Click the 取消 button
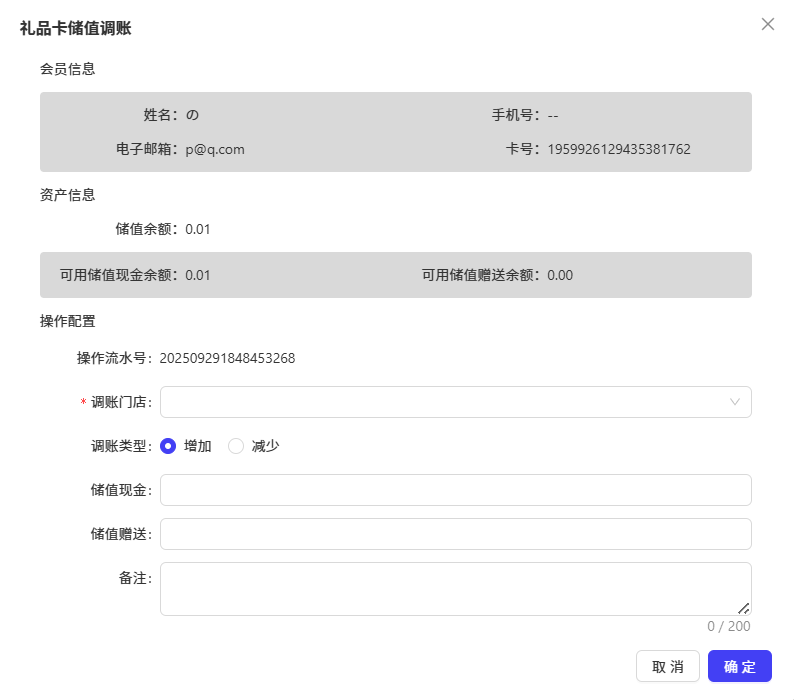 click(668, 666)
